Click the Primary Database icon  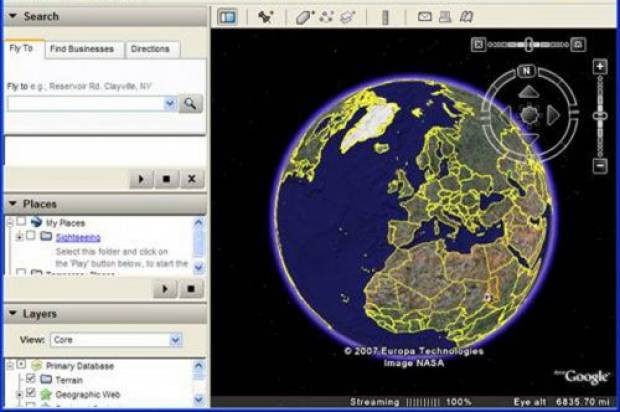click(36, 365)
